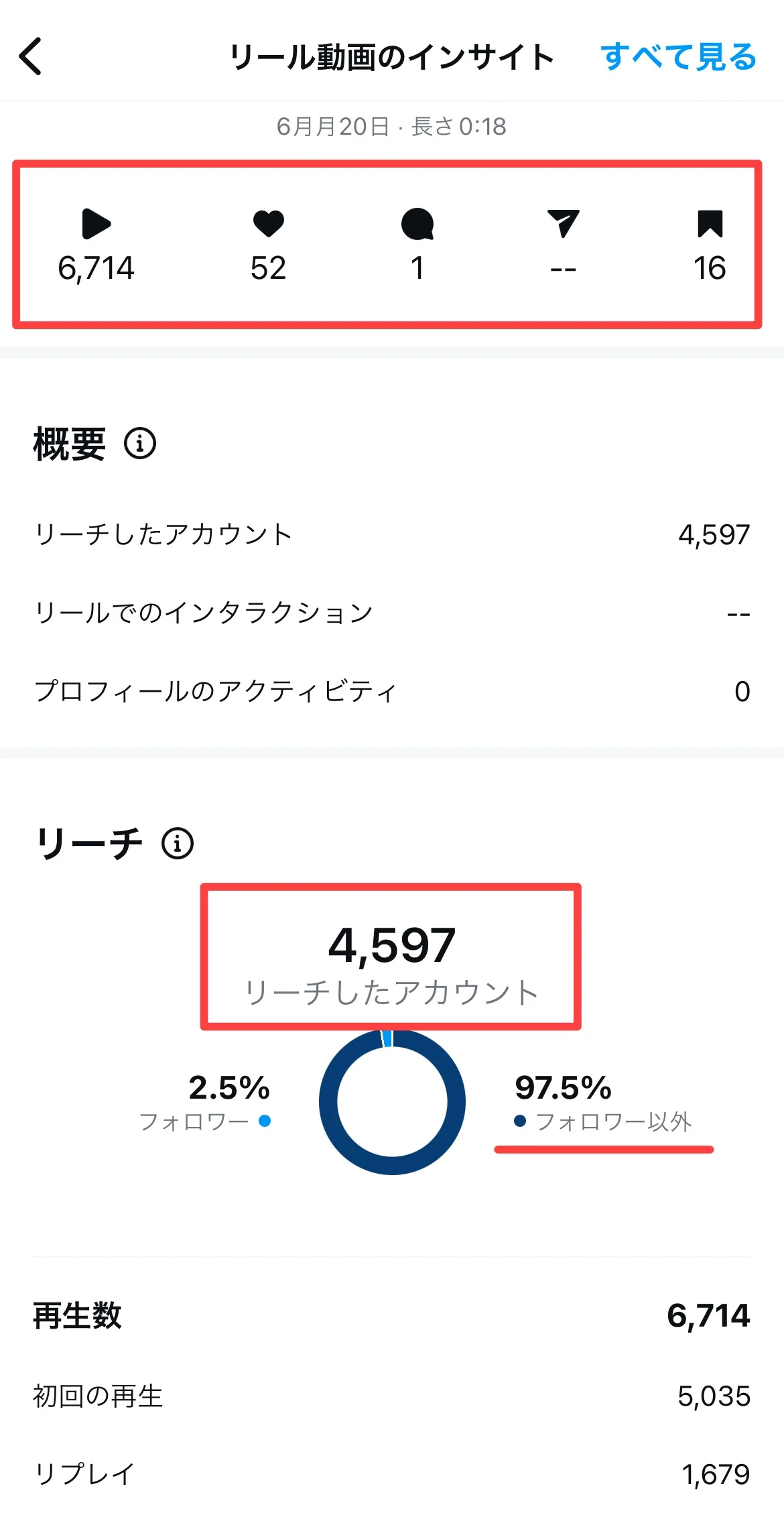Click the light blue フォロワー legend dot
Image resolution: width=784 pixels, height=1523 pixels.
(x=265, y=1121)
